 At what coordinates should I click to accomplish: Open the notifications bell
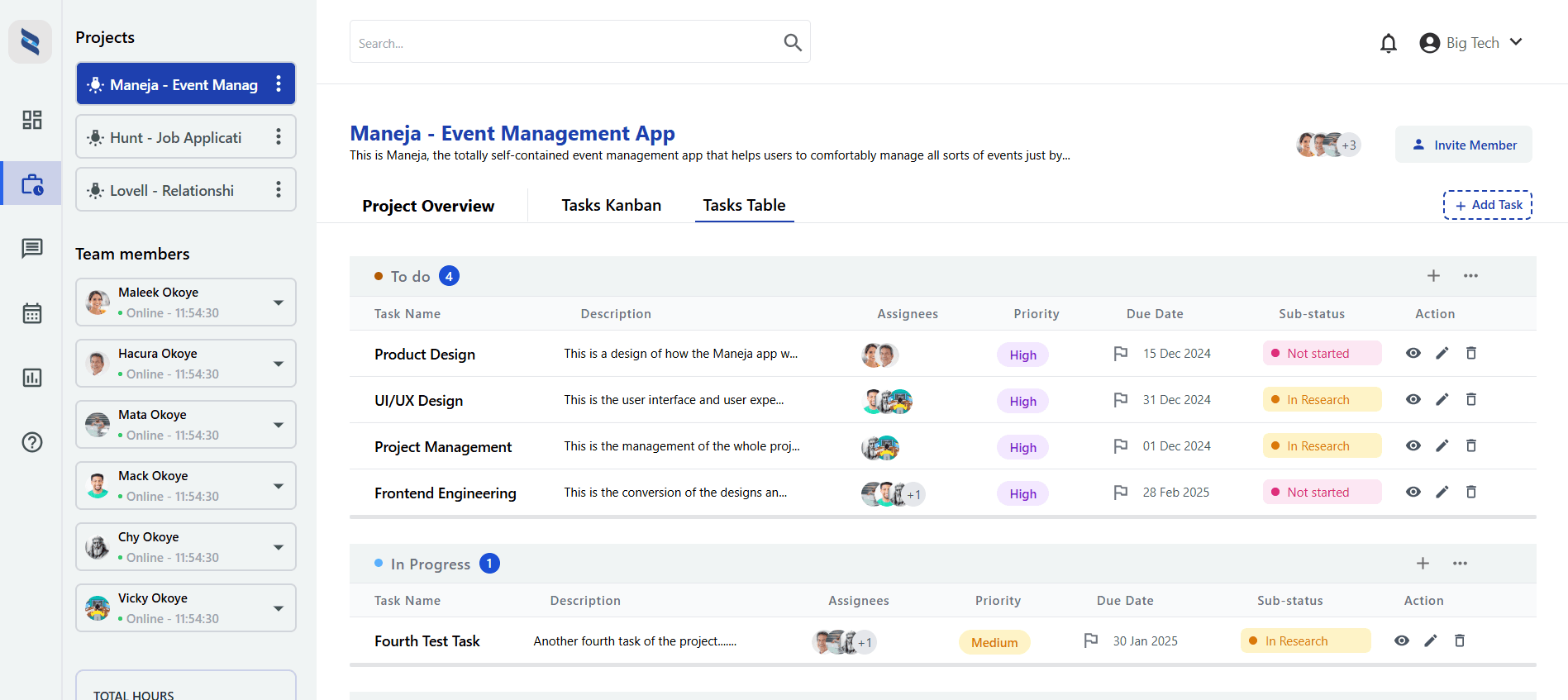1388,43
